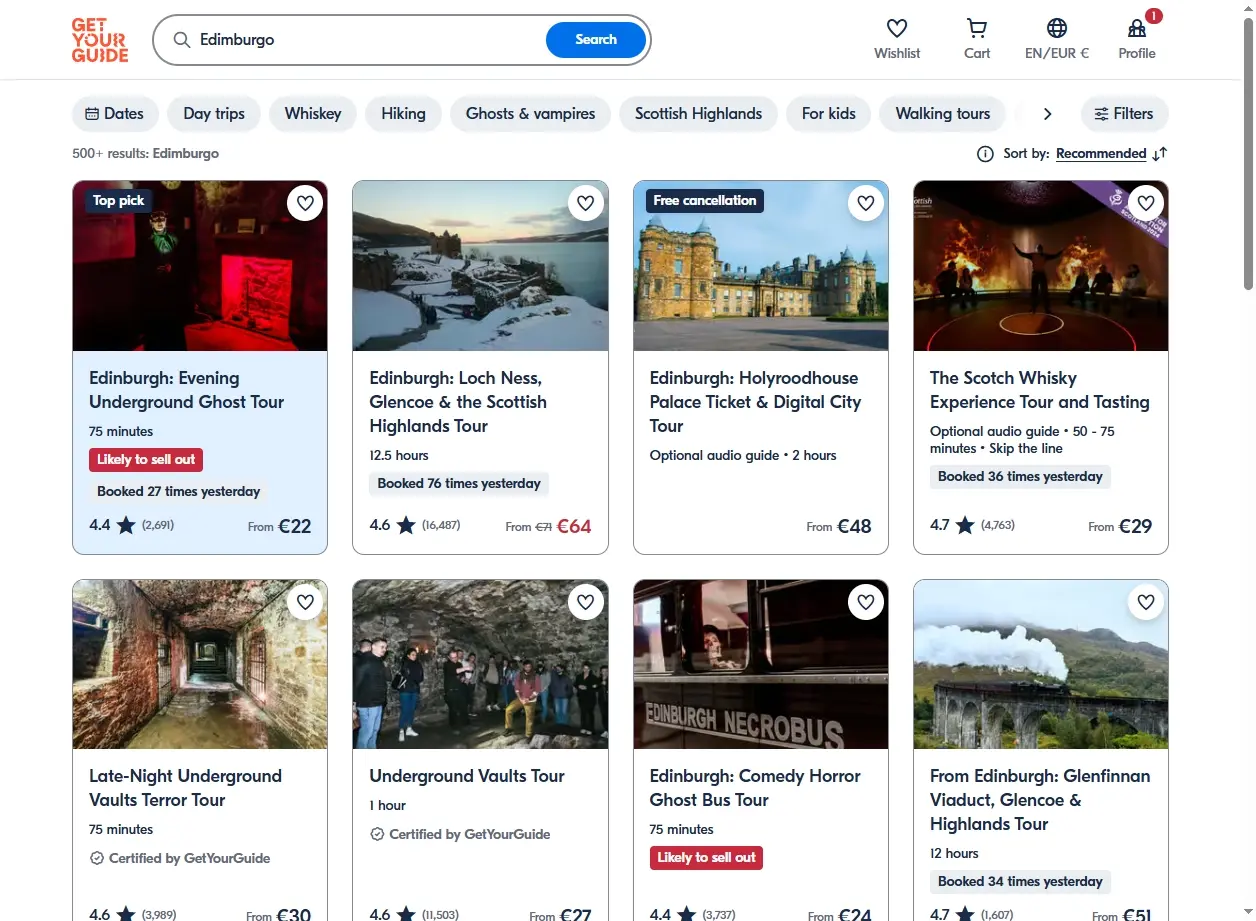Open the Profile icon with notification badge
The image size is (1256, 921).
pyautogui.click(x=1137, y=28)
